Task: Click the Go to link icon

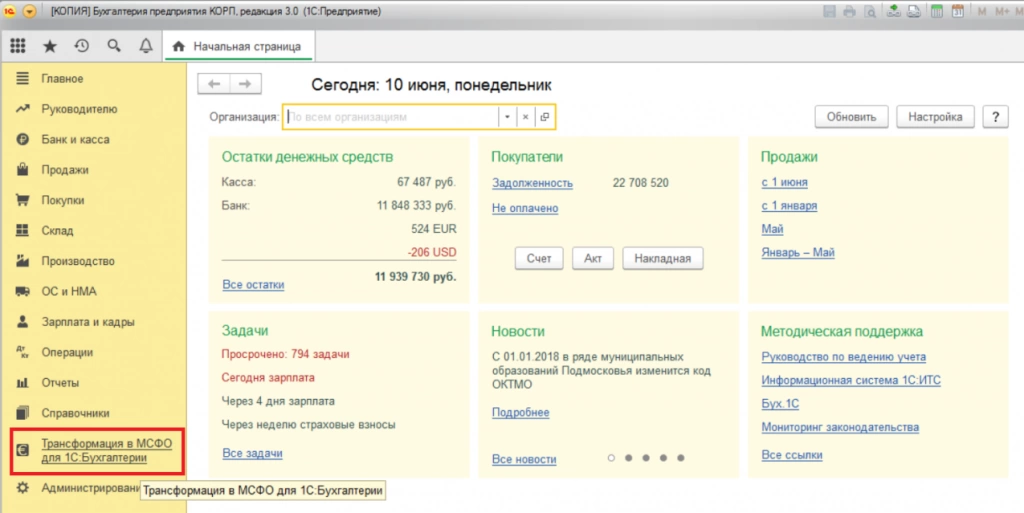Action: click(x=914, y=11)
